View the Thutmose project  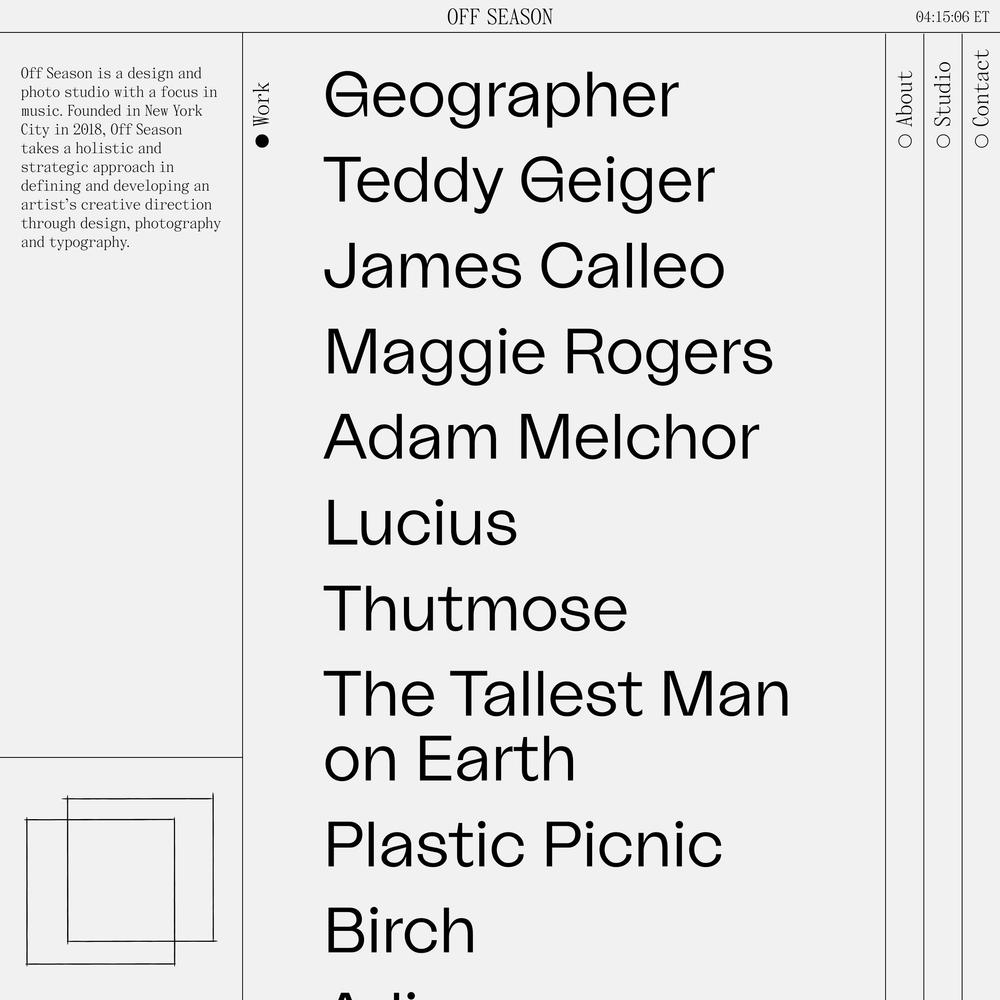(475, 608)
